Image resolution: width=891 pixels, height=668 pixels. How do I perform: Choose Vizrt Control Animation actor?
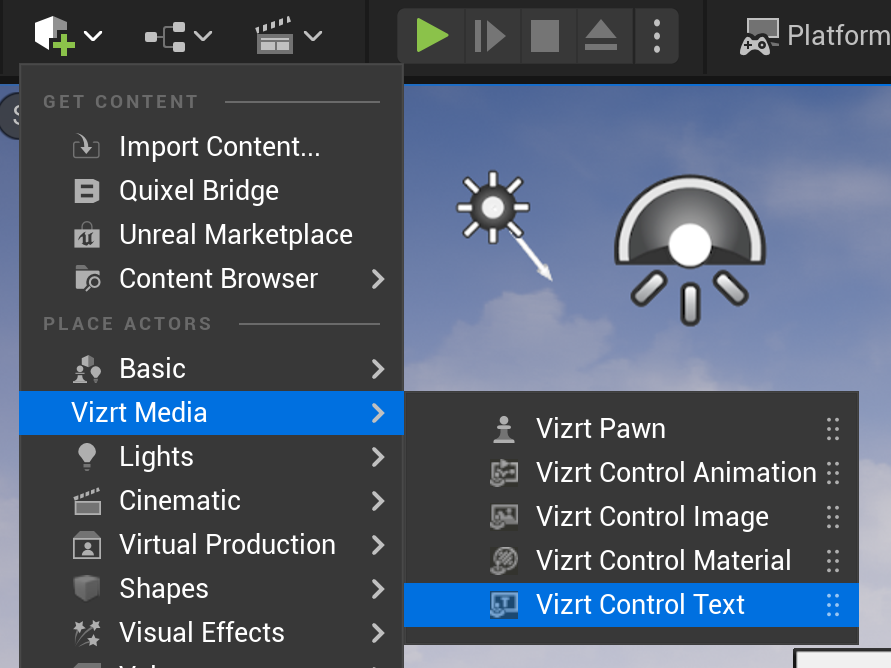(675, 473)
